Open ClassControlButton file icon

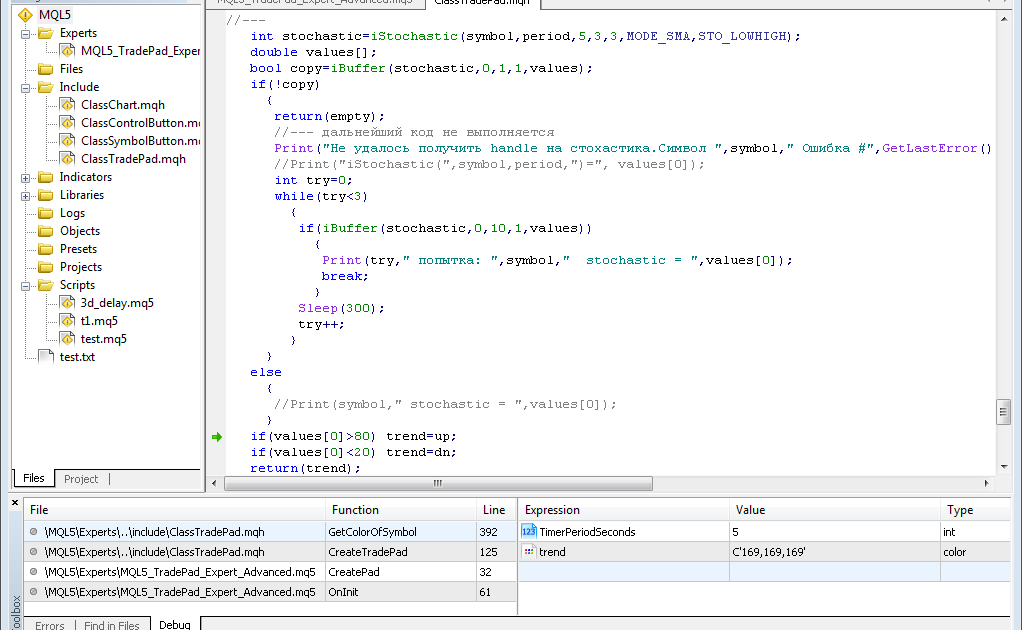coord(67,122)
